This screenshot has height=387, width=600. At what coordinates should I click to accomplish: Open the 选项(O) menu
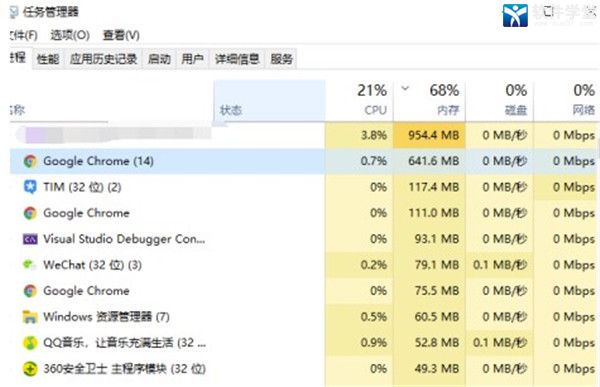[70, 35]
